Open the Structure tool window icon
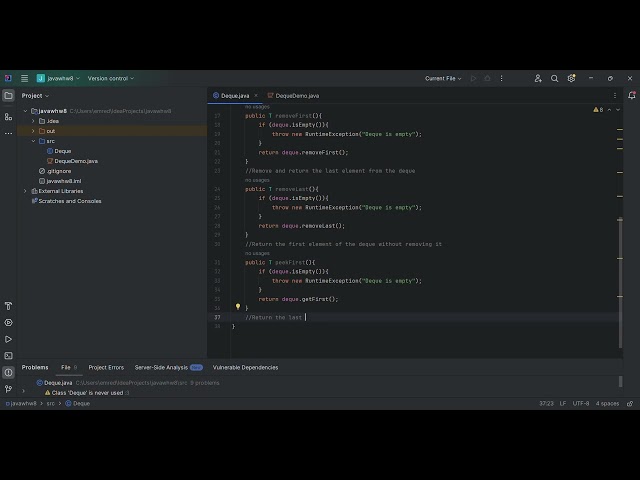The image size is (640, 480). [8, 117]
